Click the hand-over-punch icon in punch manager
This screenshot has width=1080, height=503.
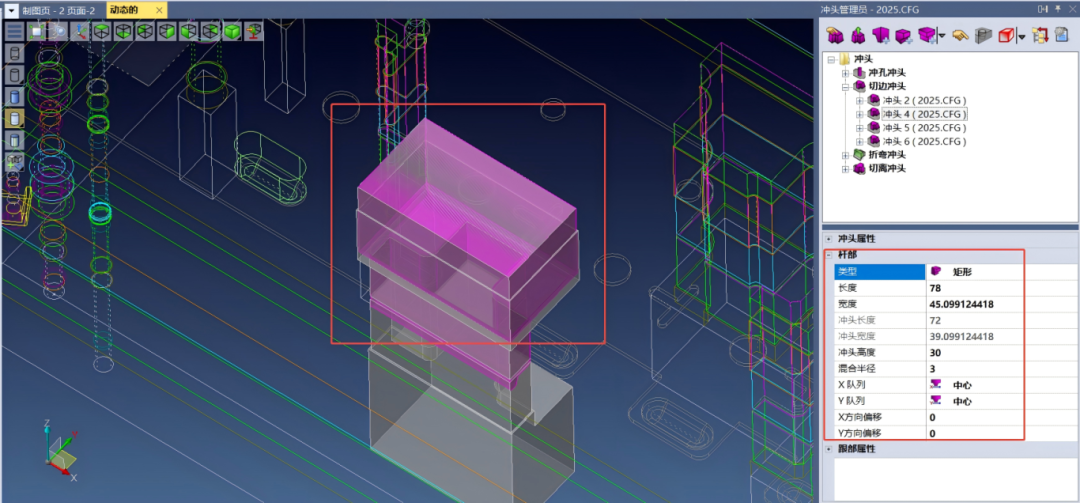835,35
